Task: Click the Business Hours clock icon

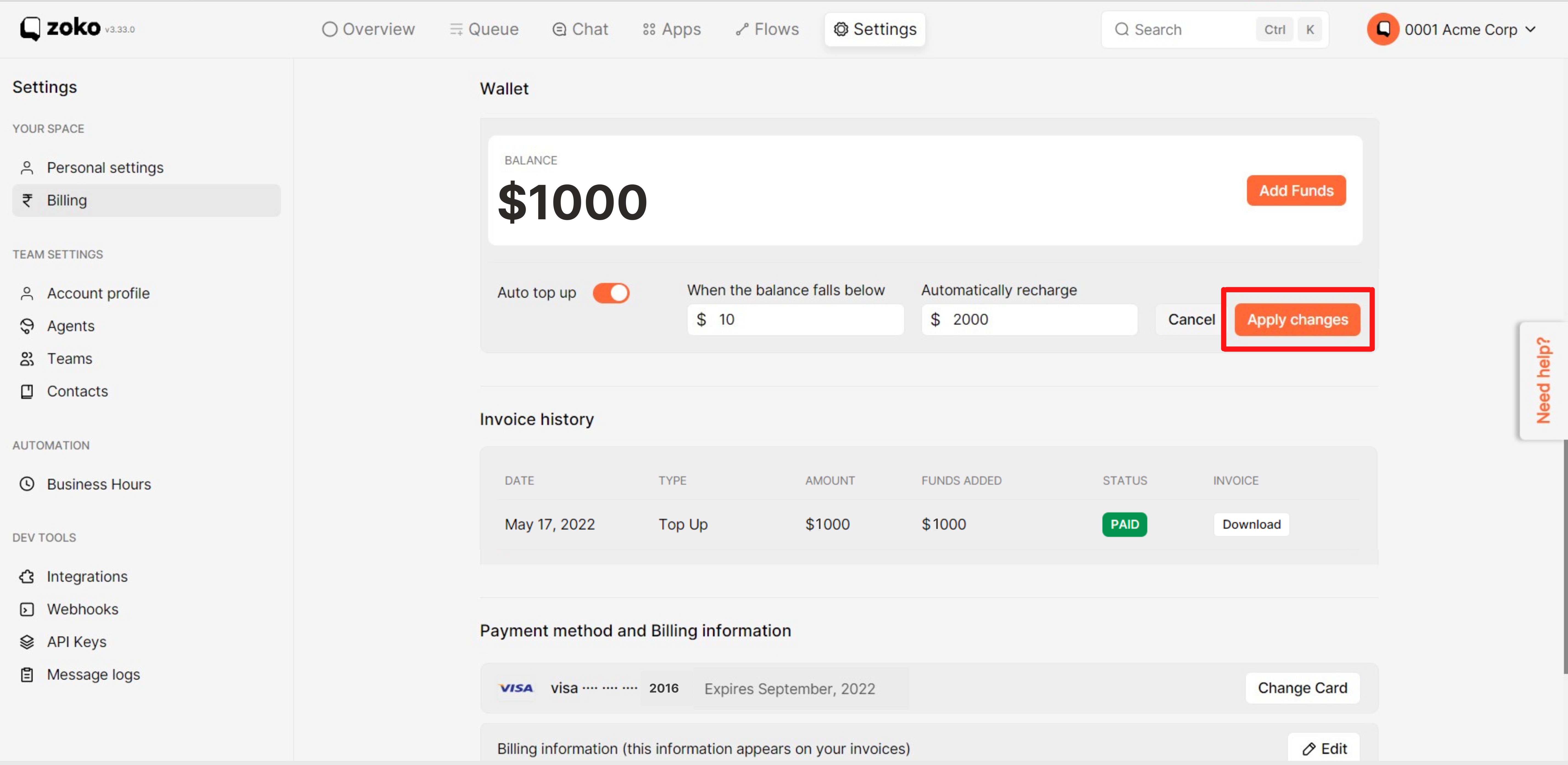Action: pyautogui.click(x=27, y=484)
